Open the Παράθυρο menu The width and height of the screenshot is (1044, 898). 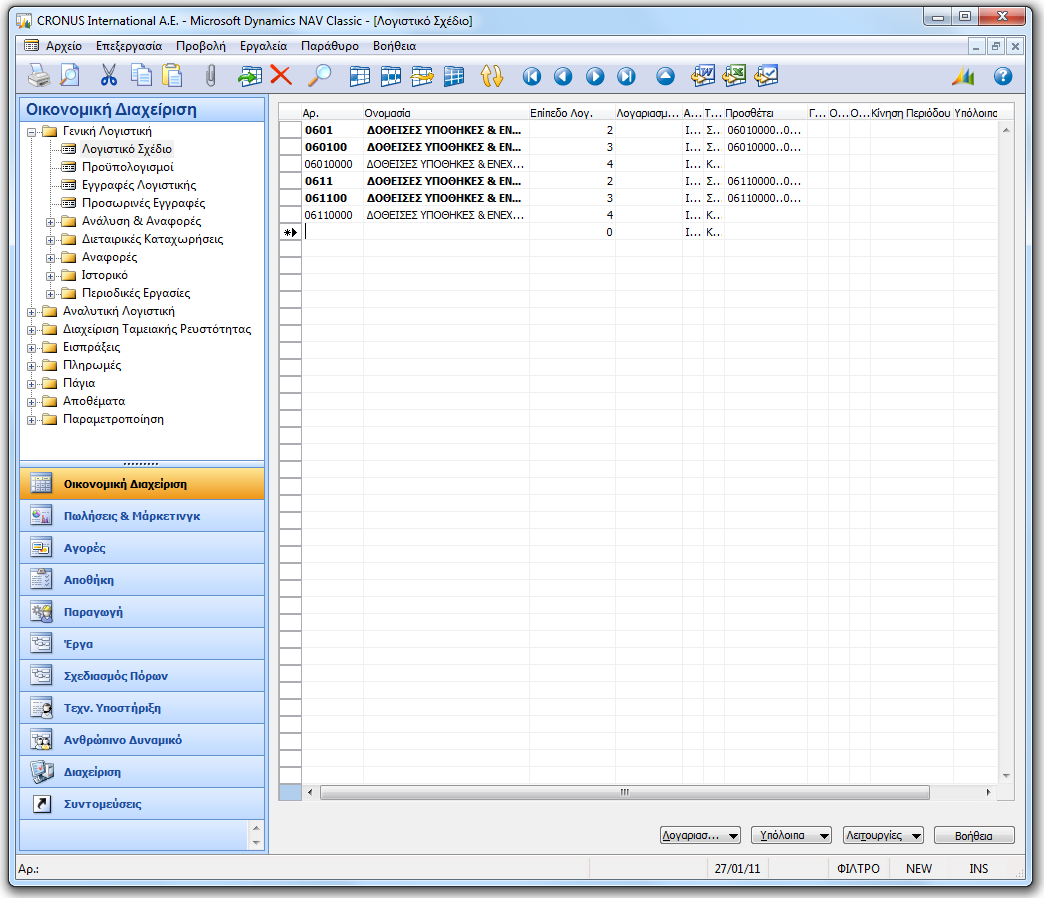[x=330, y=46]
